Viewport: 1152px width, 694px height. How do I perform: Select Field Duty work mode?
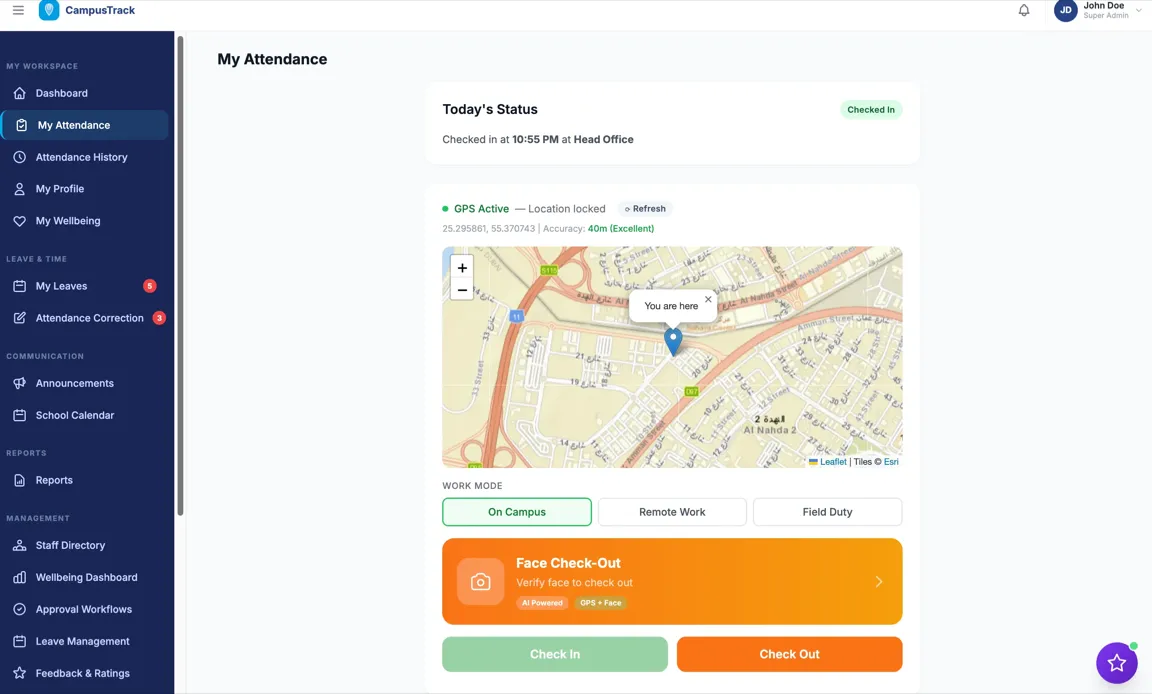[x=827, y=512]
